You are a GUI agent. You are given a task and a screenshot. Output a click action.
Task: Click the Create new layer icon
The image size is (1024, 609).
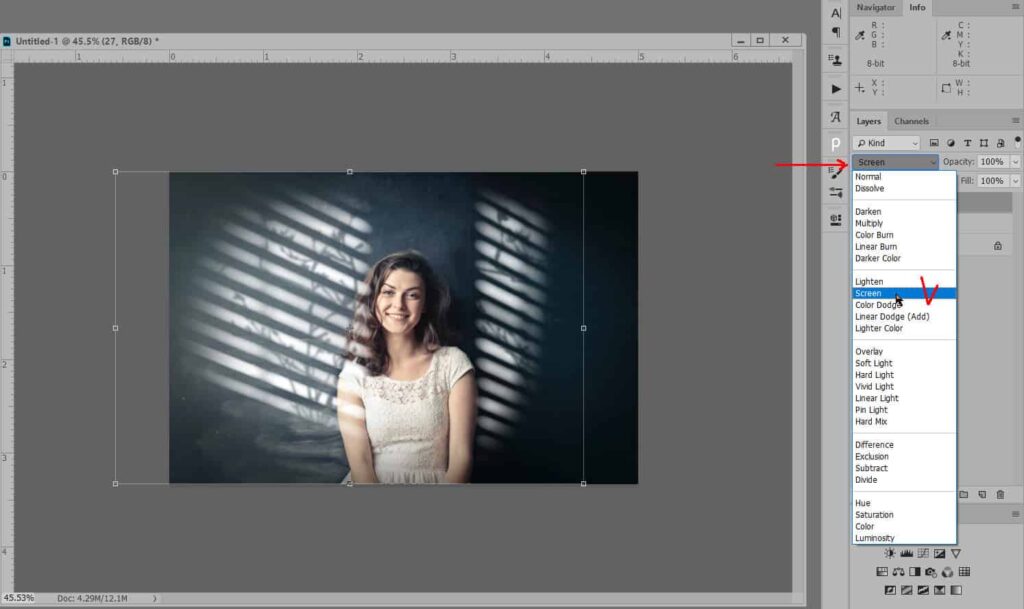point(982,495)
